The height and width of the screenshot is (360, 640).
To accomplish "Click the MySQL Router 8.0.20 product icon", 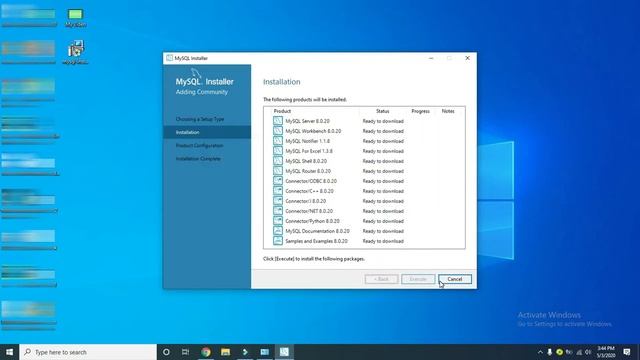I will click(x=278, y=171).
